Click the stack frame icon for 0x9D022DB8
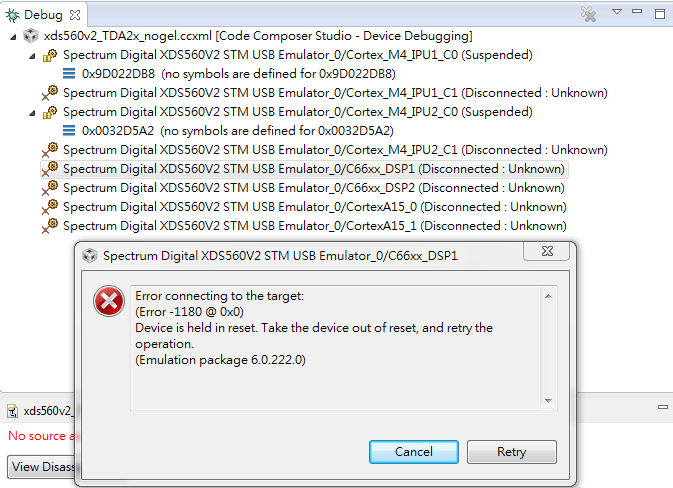The width and height of the screenshot is (673, 488). click(69, 74)
